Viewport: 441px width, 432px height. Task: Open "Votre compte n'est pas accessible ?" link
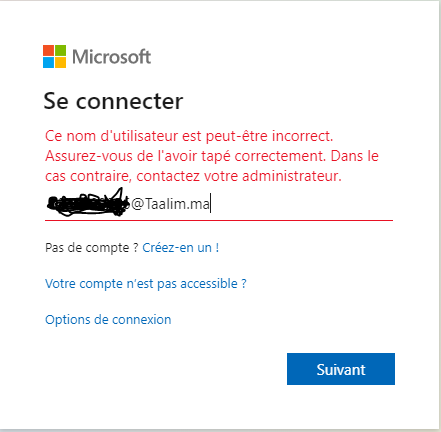146,284
